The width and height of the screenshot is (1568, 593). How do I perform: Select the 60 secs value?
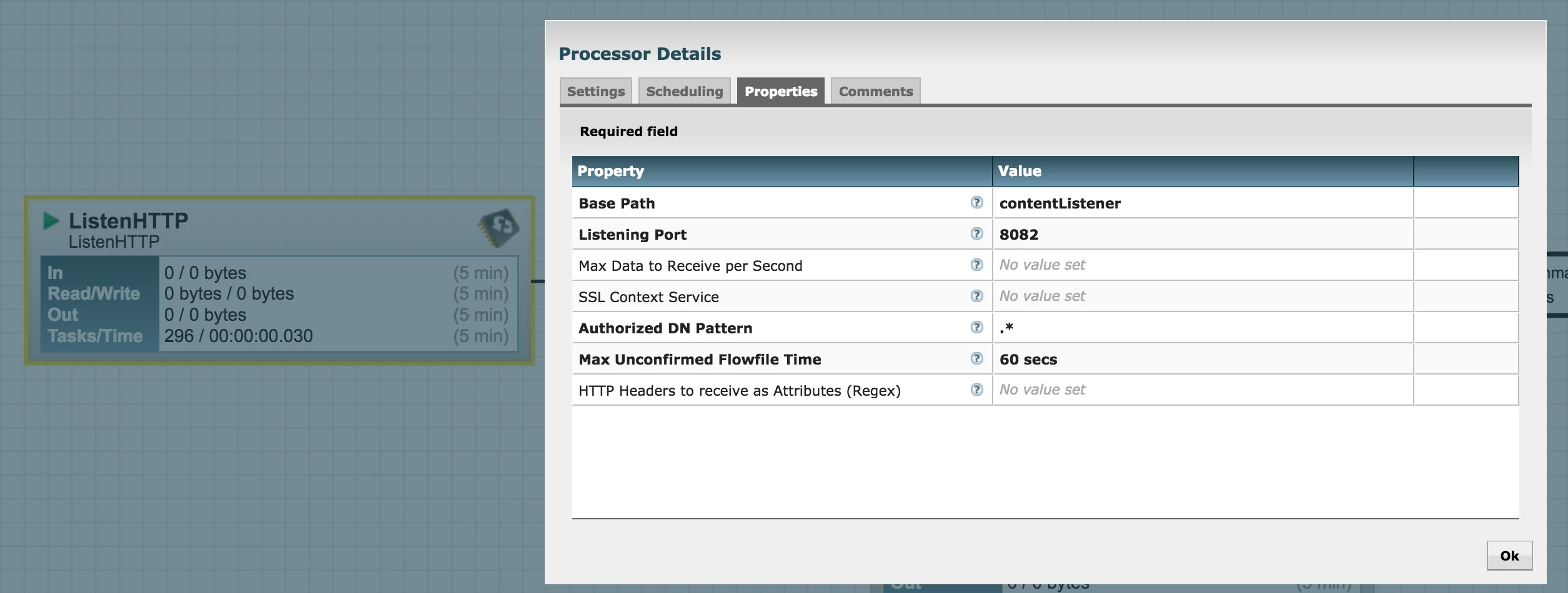[x=1203, y=359]
